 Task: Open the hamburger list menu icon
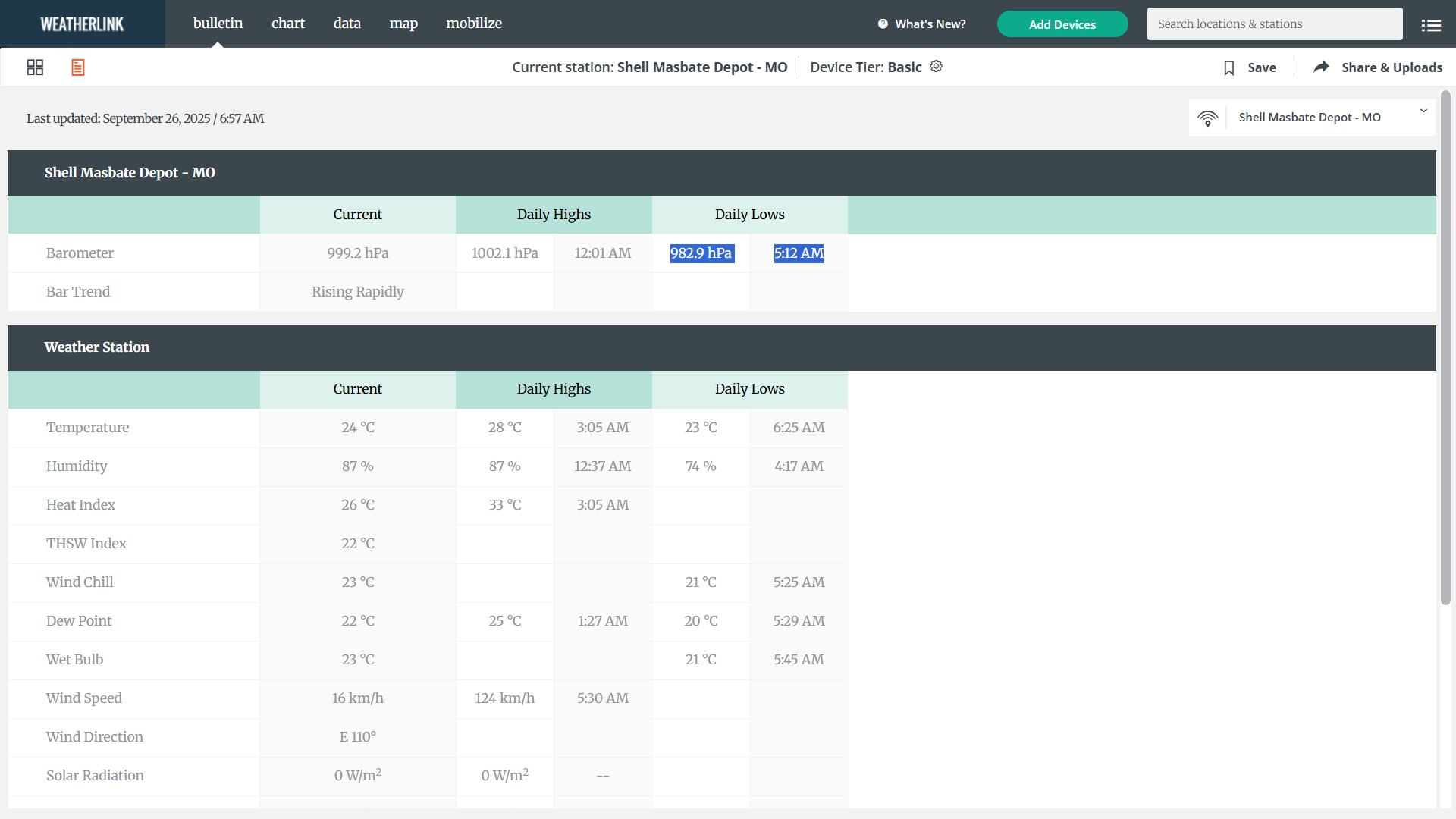pos(1431,25)
